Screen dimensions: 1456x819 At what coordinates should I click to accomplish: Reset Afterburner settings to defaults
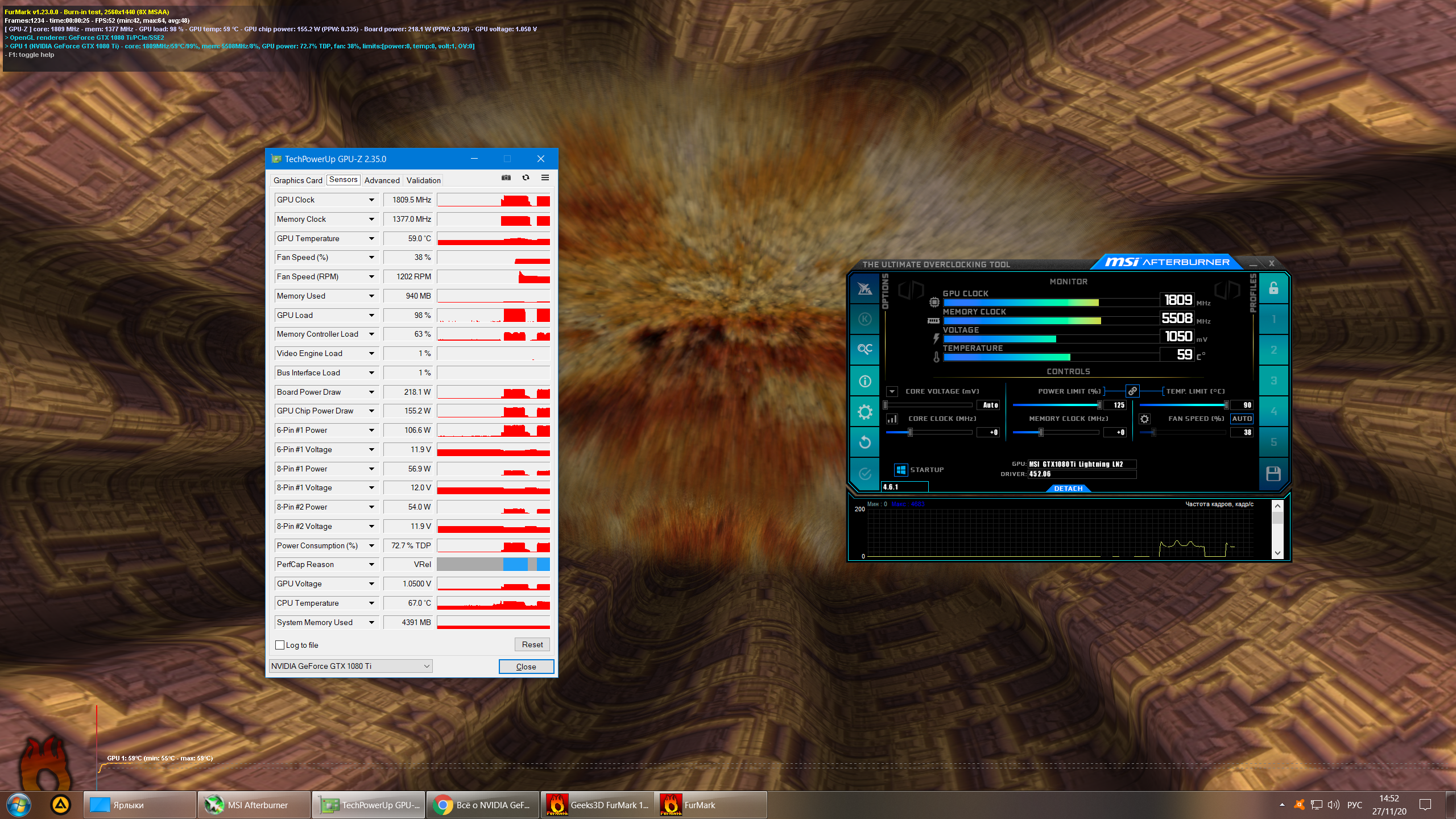(864, 442)
